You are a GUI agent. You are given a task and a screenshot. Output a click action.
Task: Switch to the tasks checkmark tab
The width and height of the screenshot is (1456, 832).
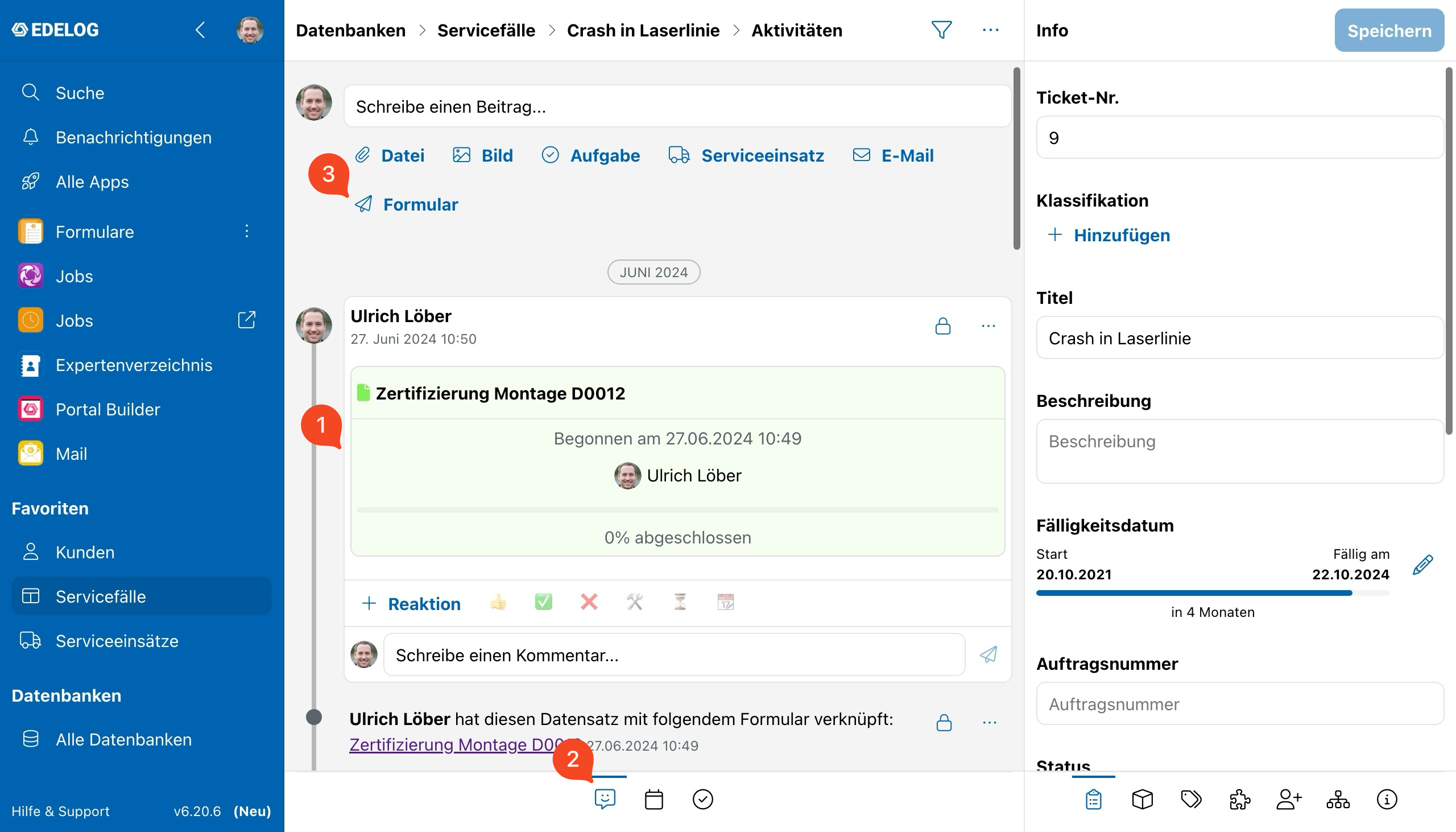[703, 799]
